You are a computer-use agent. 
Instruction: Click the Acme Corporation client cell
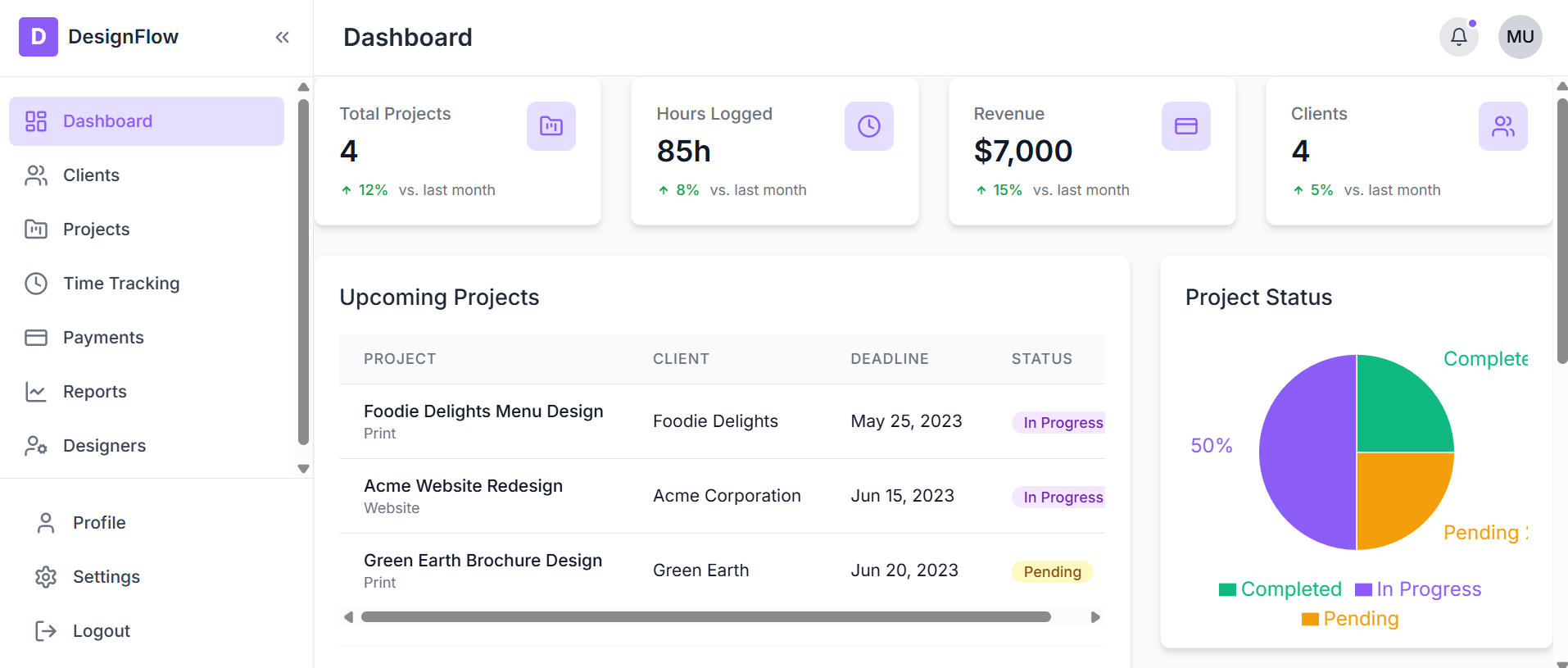727,496
